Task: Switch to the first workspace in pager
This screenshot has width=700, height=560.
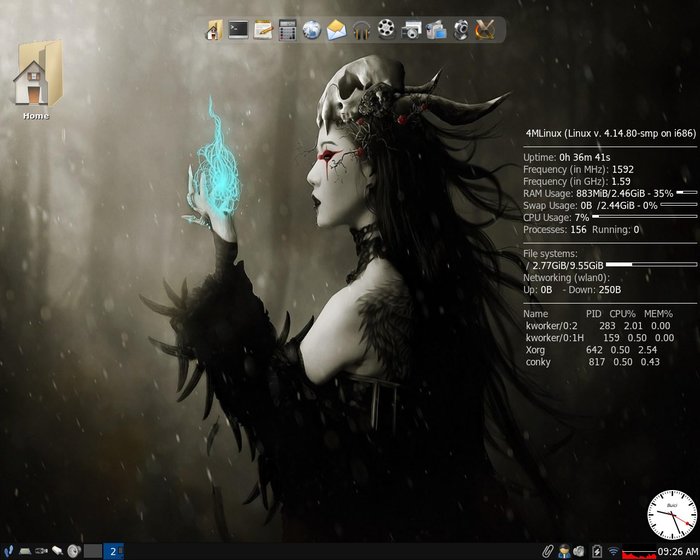Action: (93, 551)
